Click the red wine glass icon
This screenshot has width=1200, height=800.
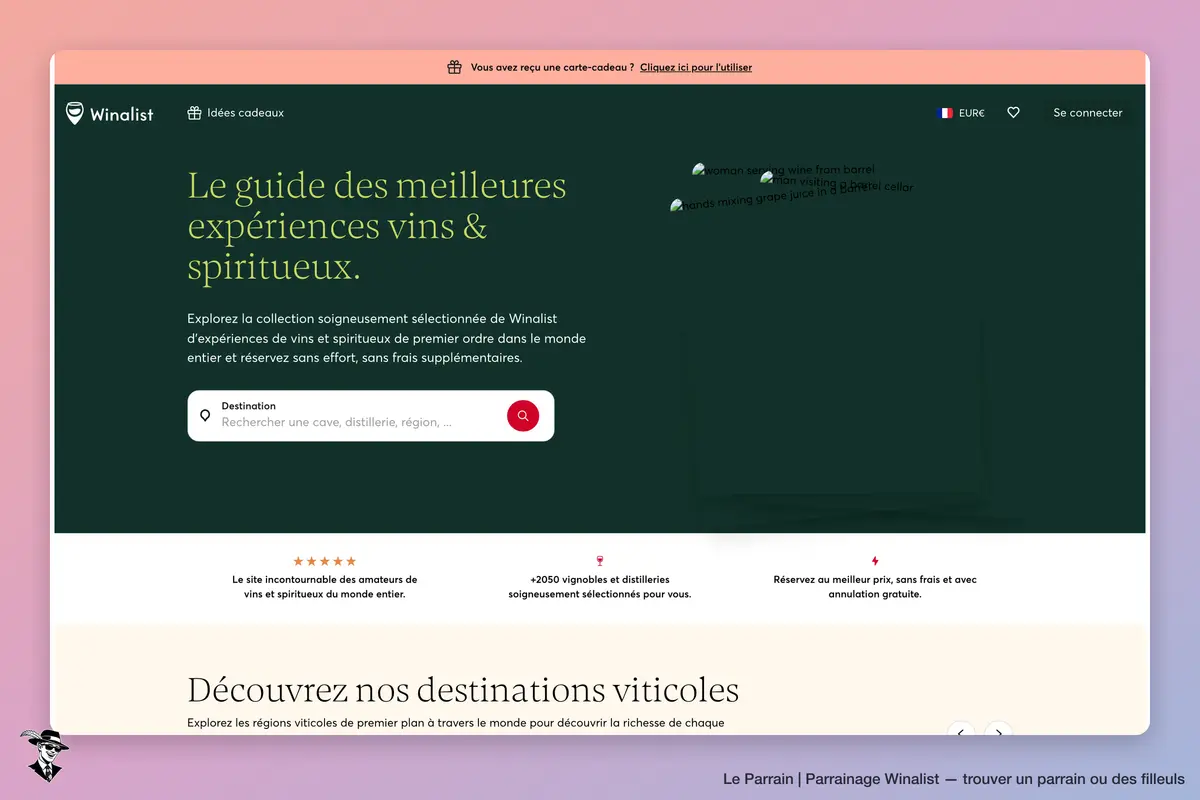[x=600, y=561]
